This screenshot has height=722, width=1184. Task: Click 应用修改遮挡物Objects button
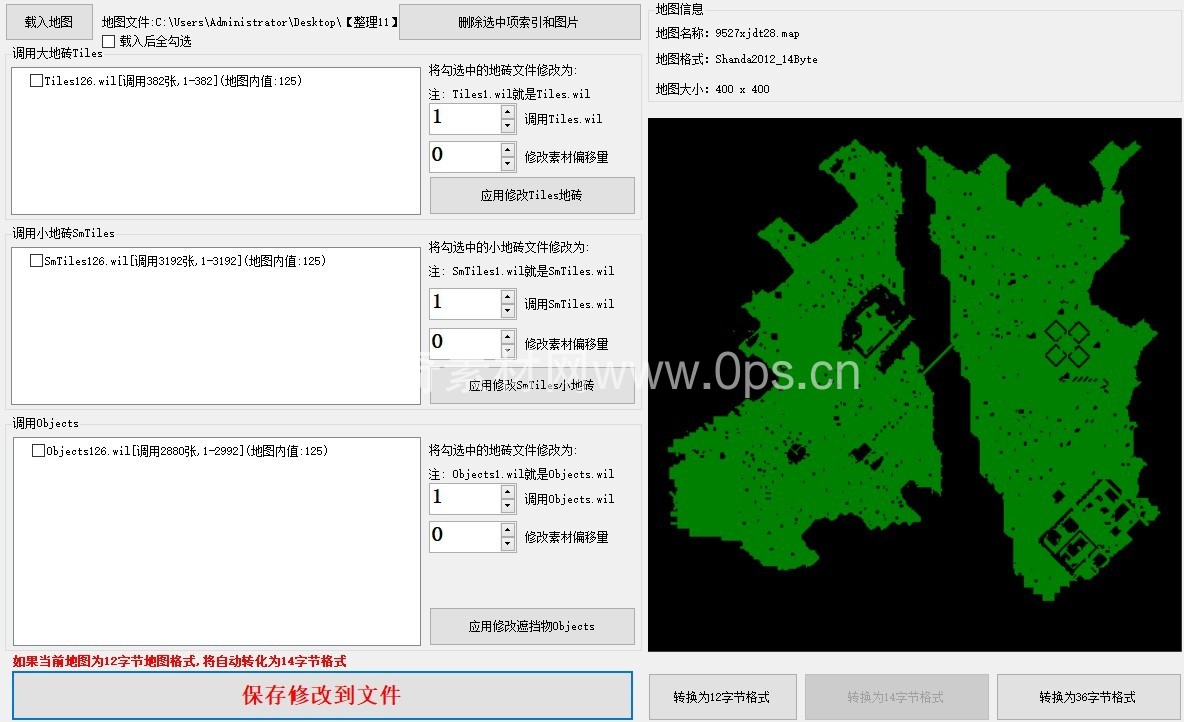[x=532, y=626]
